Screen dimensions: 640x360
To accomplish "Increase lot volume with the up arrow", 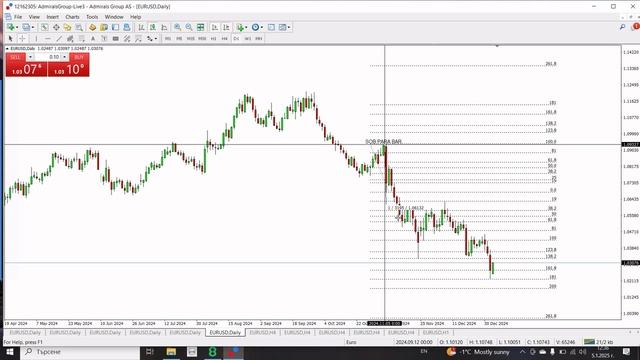I will tap(64, 57).
